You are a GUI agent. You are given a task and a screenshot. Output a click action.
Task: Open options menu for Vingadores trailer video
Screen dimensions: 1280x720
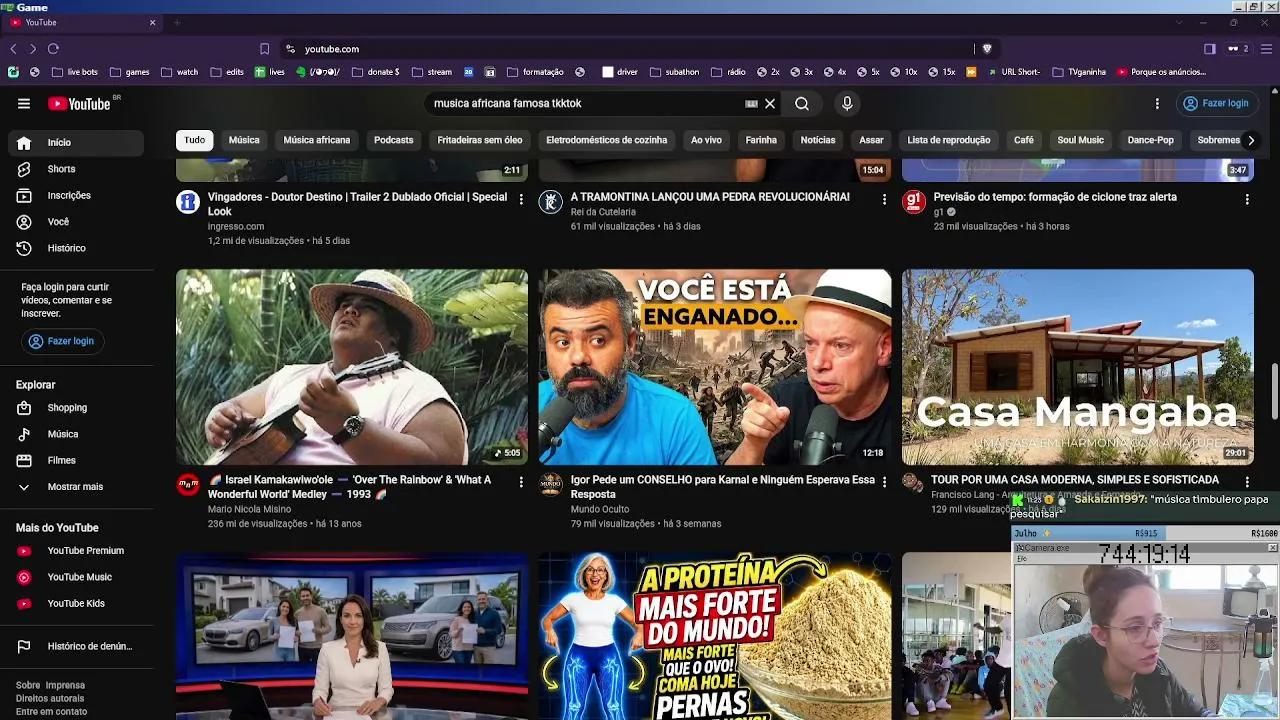click(x=521, y=199)
